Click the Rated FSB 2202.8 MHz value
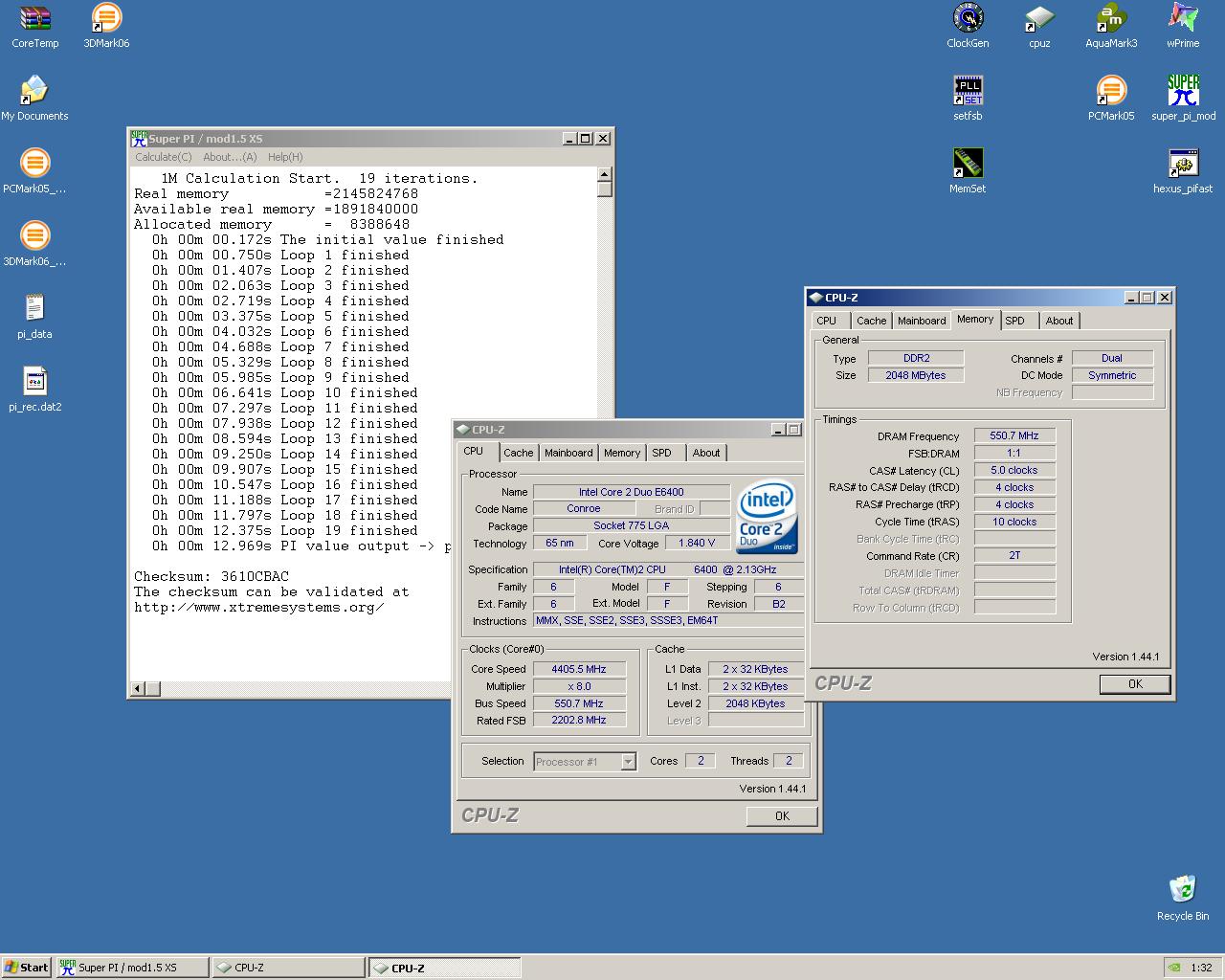1225x980 pixels. [x=579, y=720]
